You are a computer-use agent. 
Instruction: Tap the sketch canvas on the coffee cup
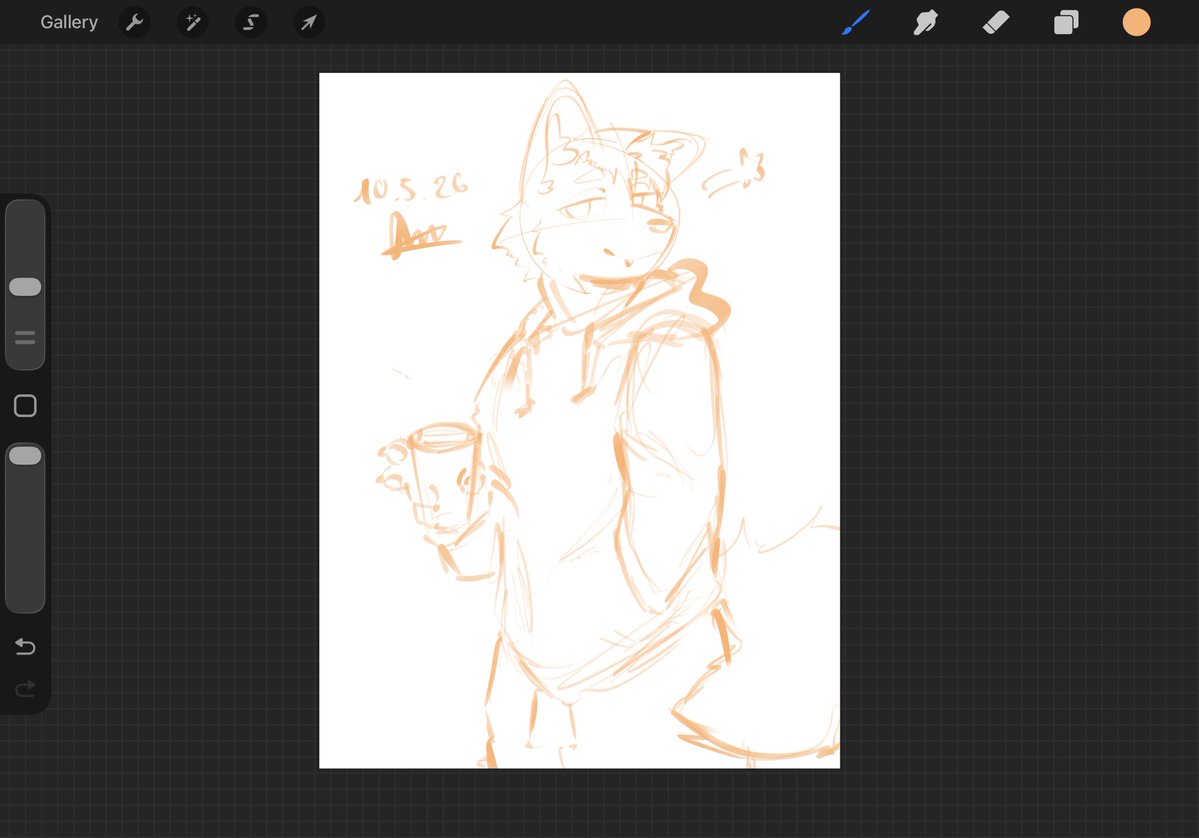444,478
